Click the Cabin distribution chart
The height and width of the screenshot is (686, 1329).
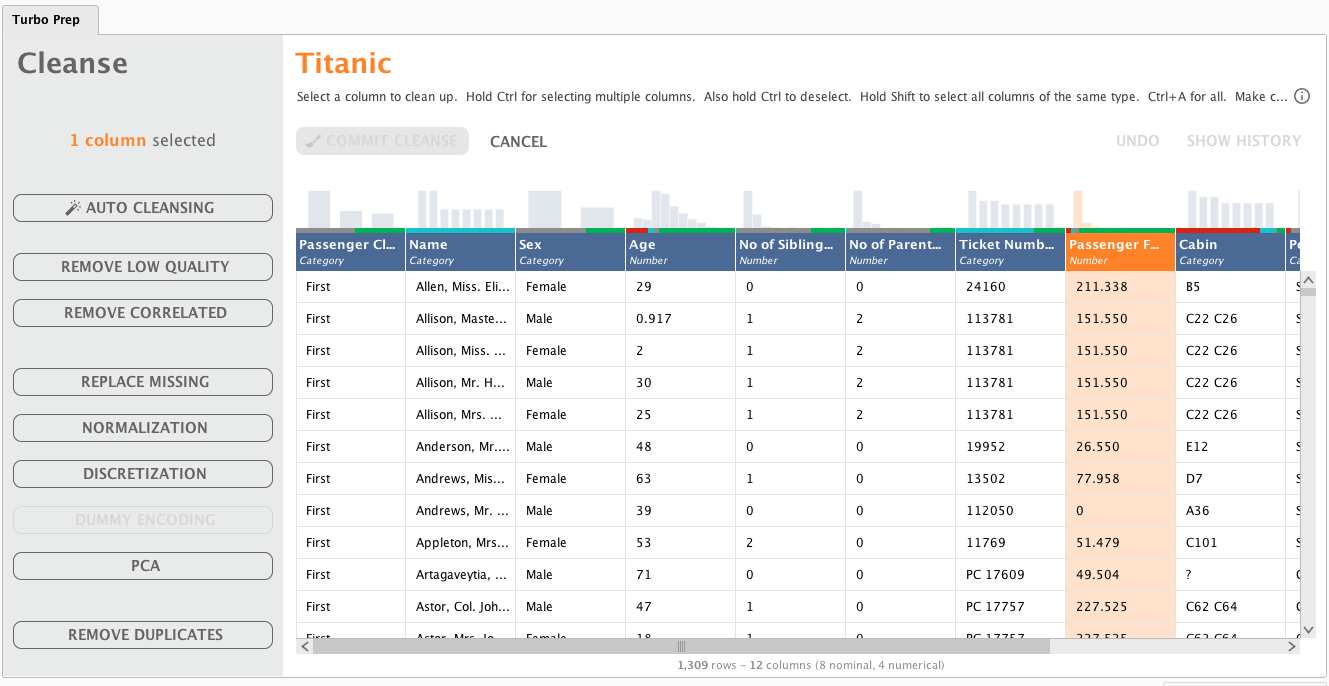point(1230,210)
